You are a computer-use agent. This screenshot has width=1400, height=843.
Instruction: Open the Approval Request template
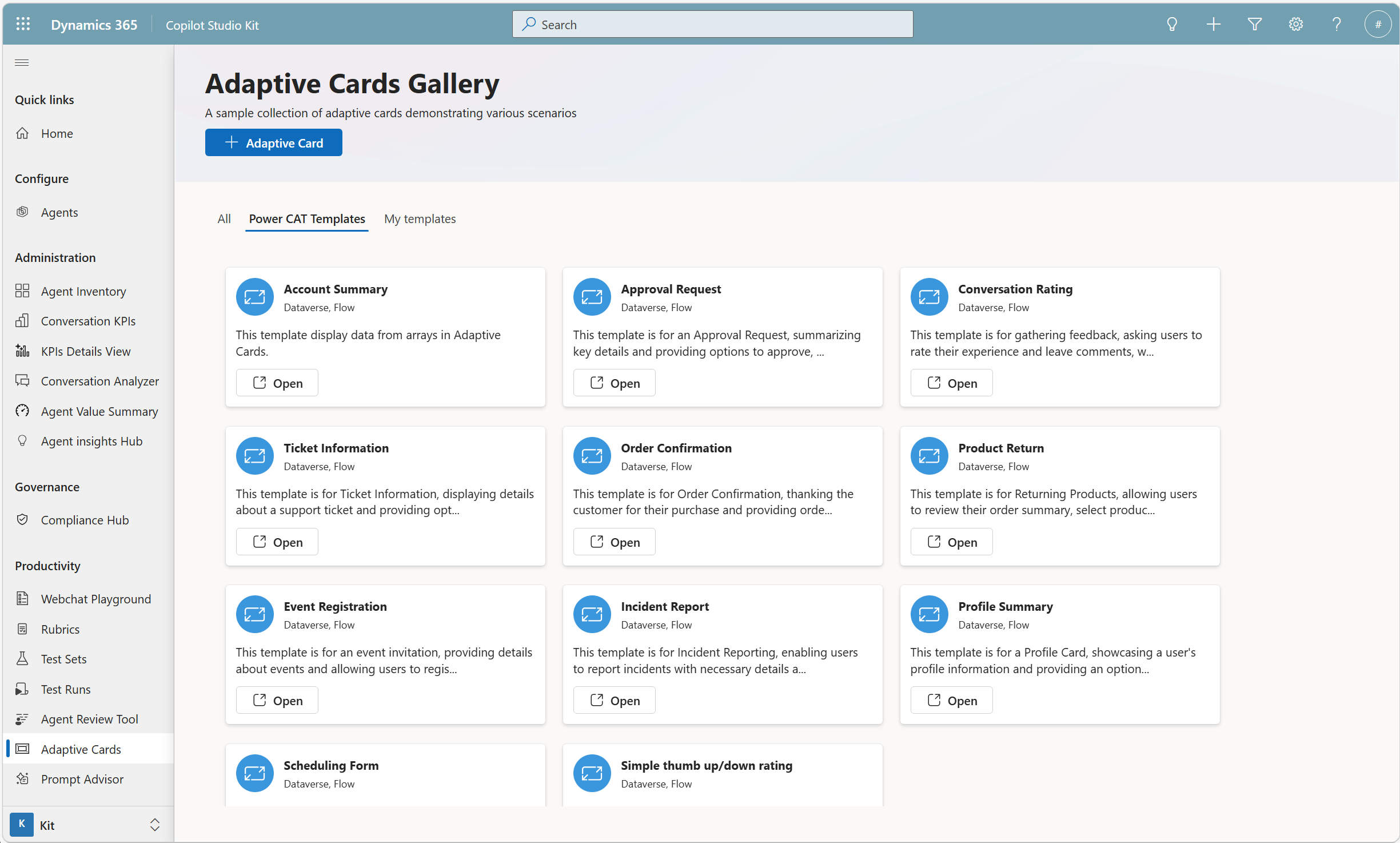point(614,383)
